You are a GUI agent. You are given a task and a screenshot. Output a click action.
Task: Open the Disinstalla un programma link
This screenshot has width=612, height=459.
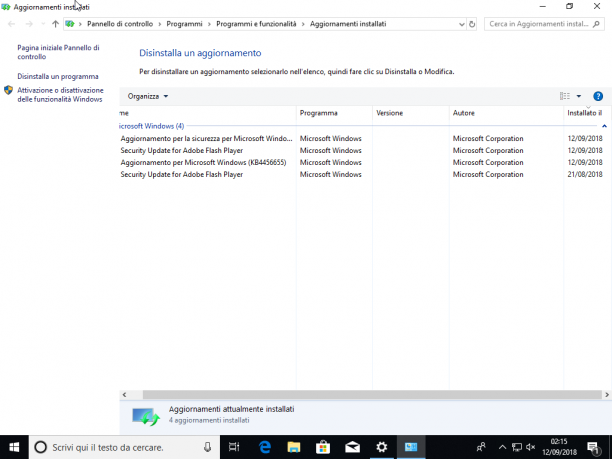(x=58, y=76)
